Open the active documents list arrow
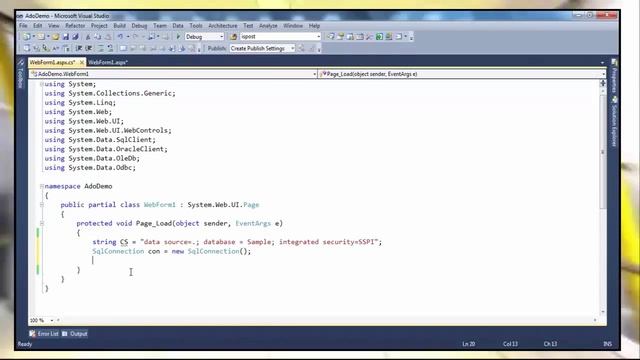The width and height of the screenshot is (640, 360). tap(602, 62)
